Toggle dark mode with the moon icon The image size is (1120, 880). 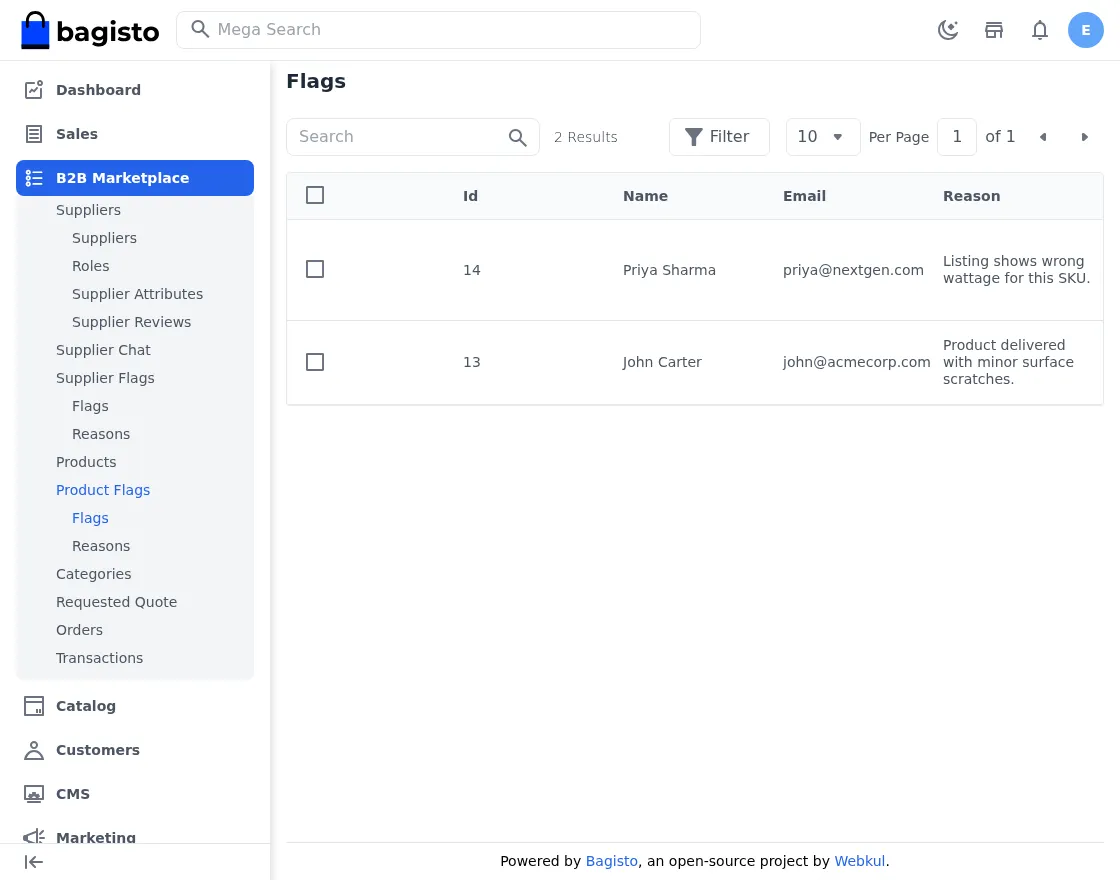point(948,30)
